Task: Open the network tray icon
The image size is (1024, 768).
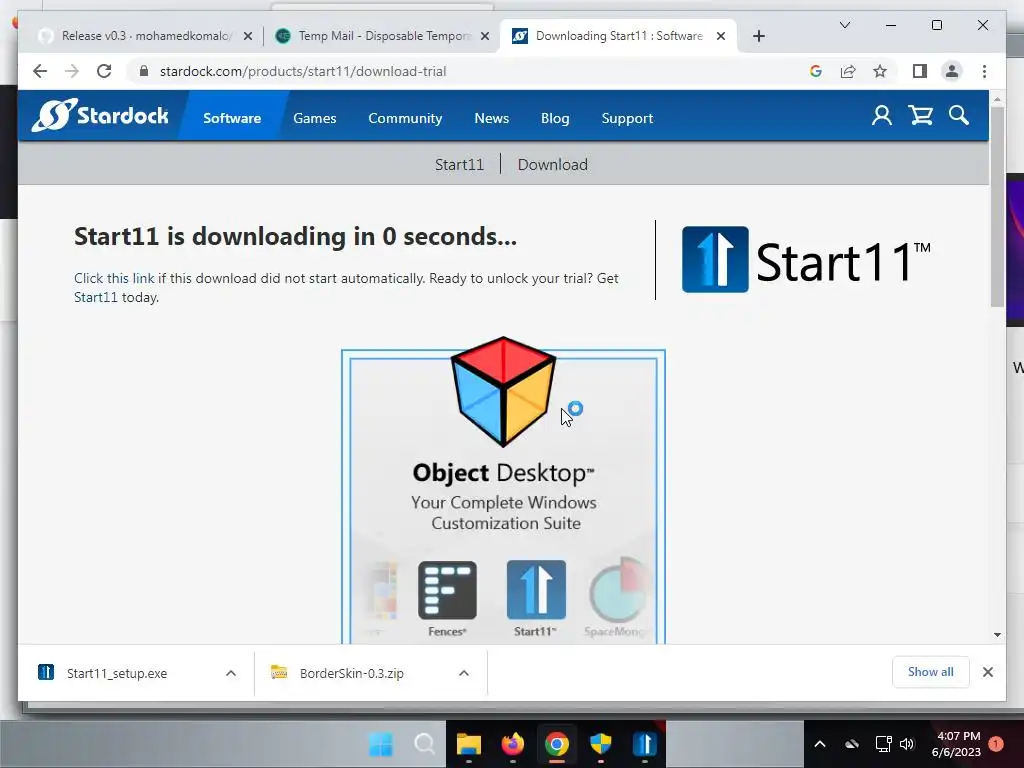Action: (883, 744)
